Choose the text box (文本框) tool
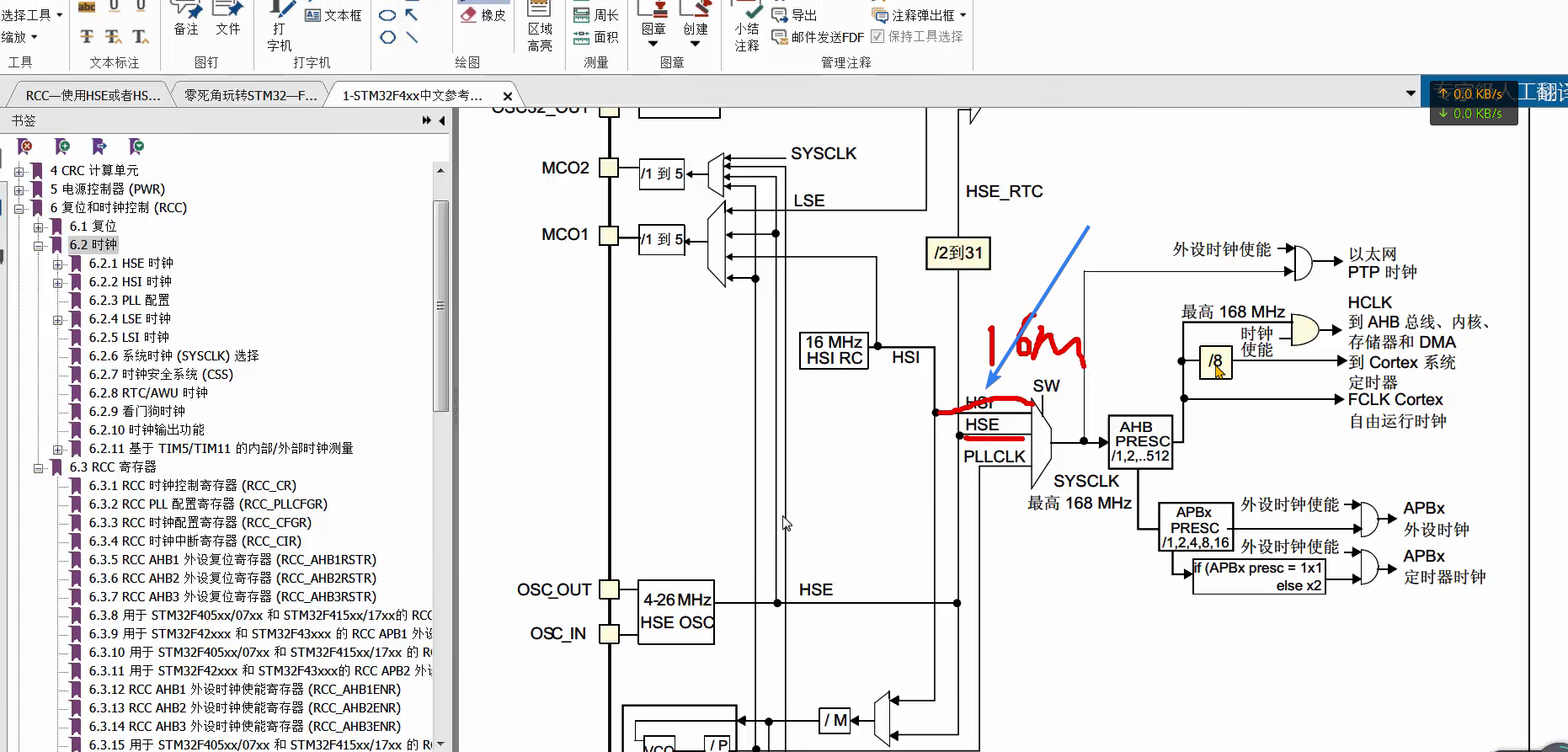The width and height of the screenshot is (1568, 752). [333, 15]
